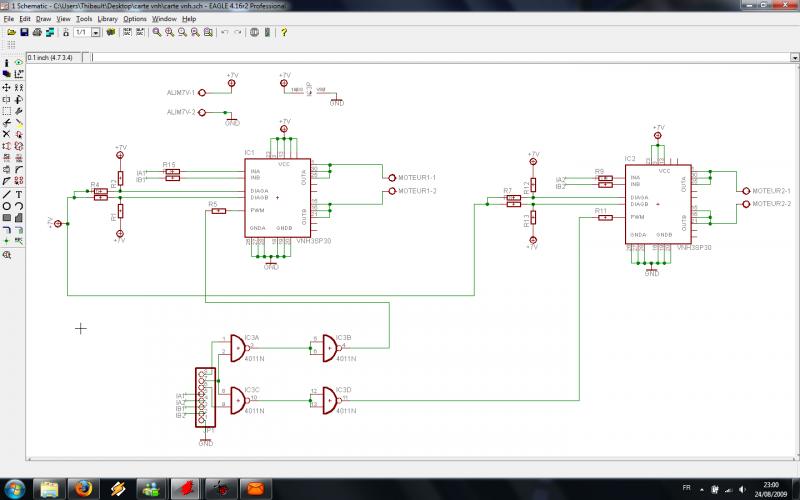Viewport: 800px width, 500px height.
Task: Select the Arc tool
Action: tap(19, 206)
